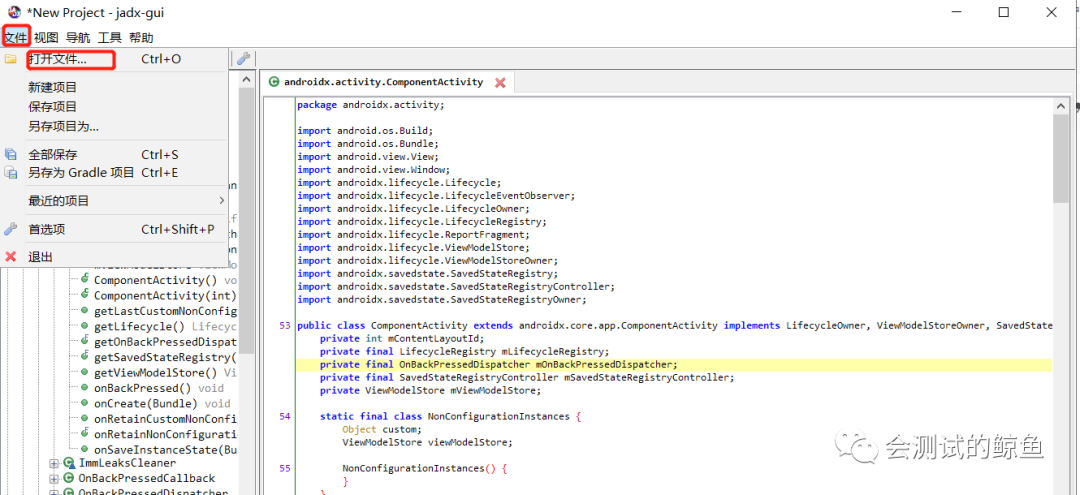Click the folder icon beside 打开文件
Image resolution: width=1080 pixels, height=495 pixels.
(x=10, y=59)
